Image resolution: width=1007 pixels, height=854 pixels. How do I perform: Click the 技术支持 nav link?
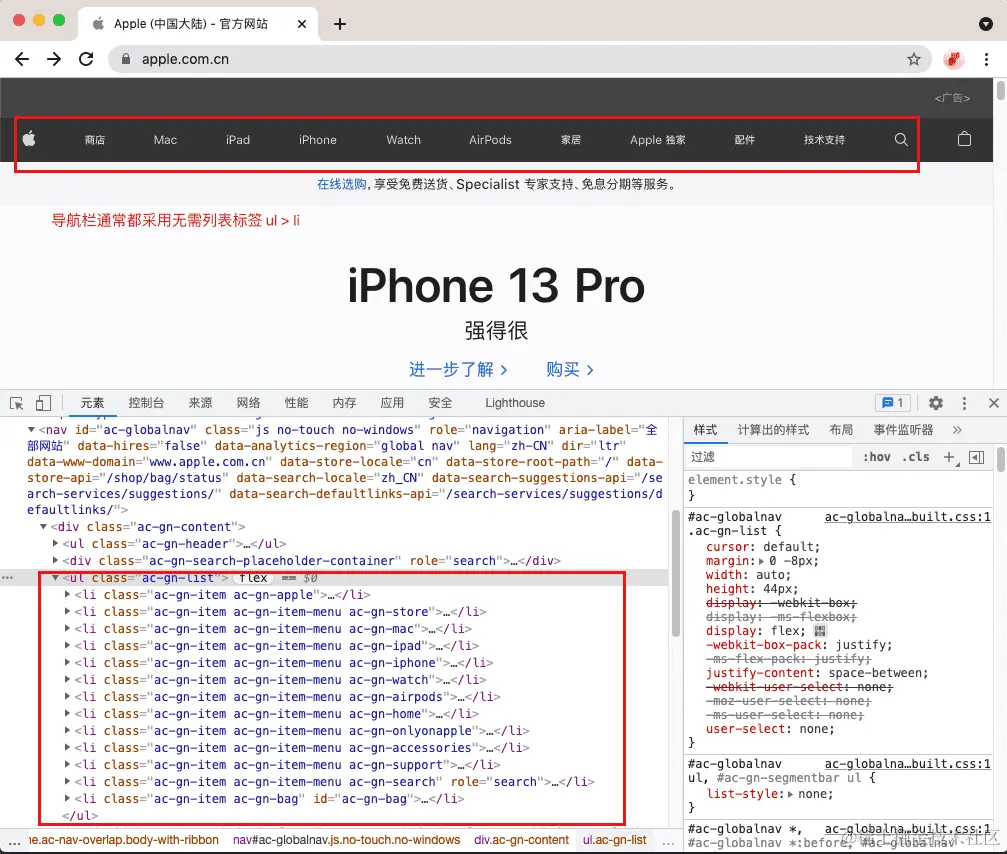(824, 140)
